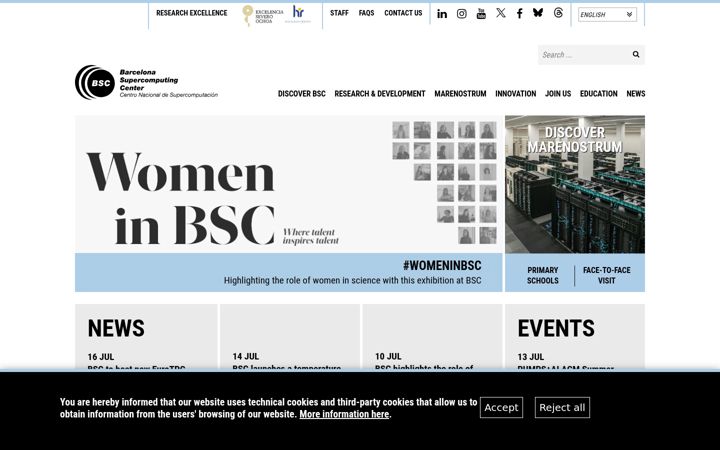The height and width of the screenshot is (450, 720).
Task: Open the Bluesky butterfly icon
Action: pos(538,12)
